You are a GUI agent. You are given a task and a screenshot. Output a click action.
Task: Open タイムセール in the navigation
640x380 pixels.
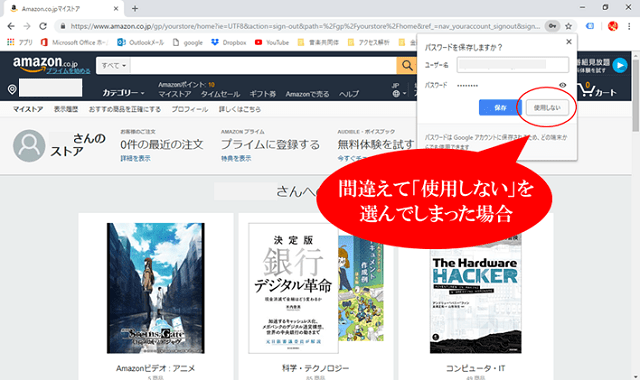click(x=220, y=94)
